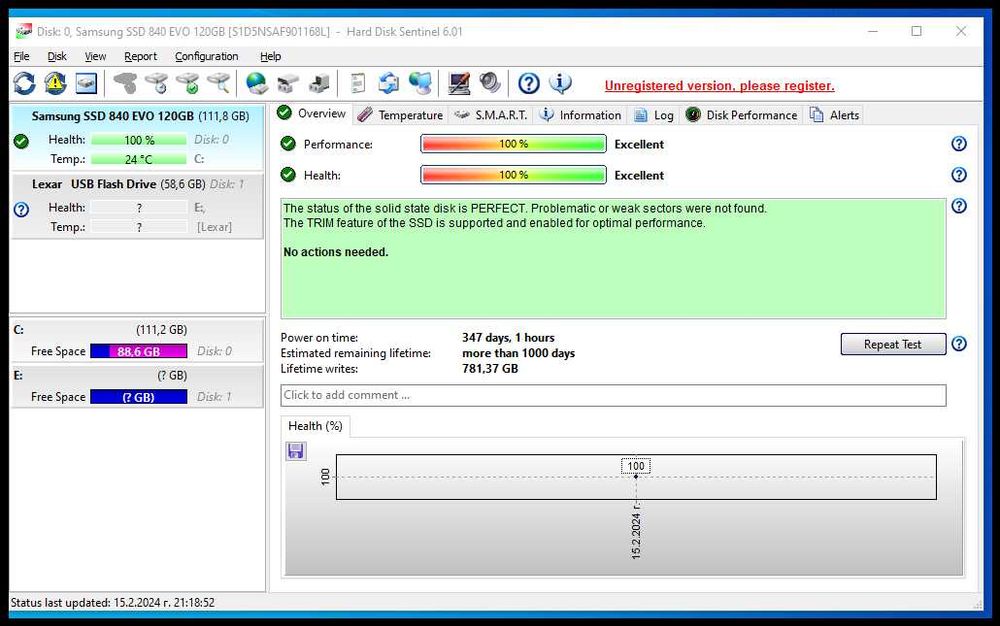This screenshot has height=626, width=1000.
Task: Click the blue refresh arrows toolbar icon
Action: (x=24, y=84)
